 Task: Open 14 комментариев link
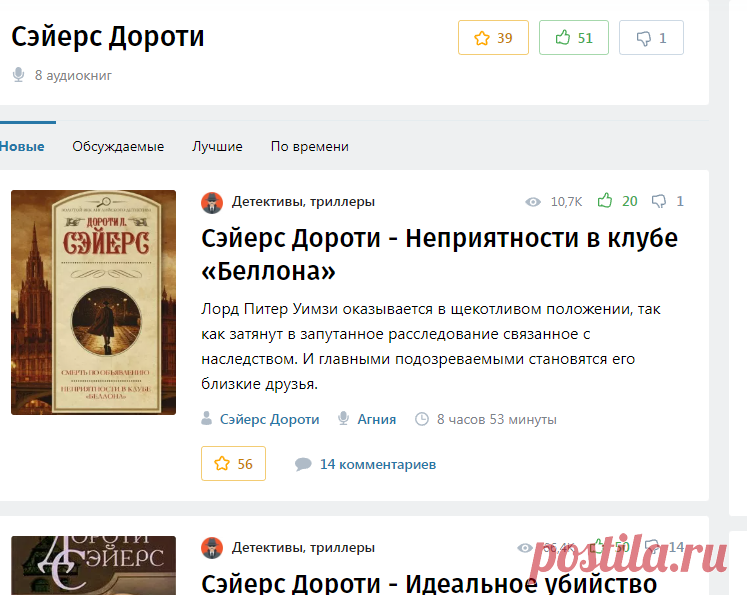click(378, 464)
